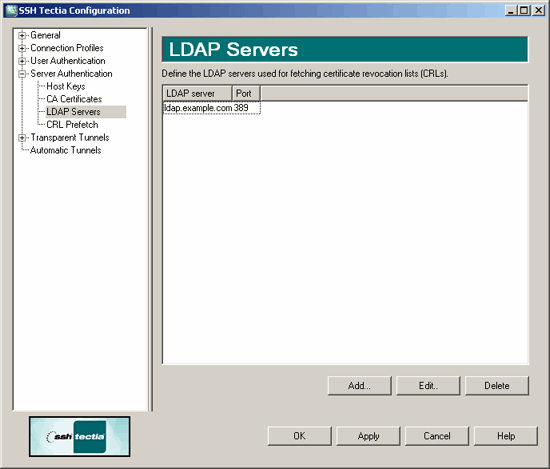Close the SSH Tectia Configuration window

(x=538, y=11)
